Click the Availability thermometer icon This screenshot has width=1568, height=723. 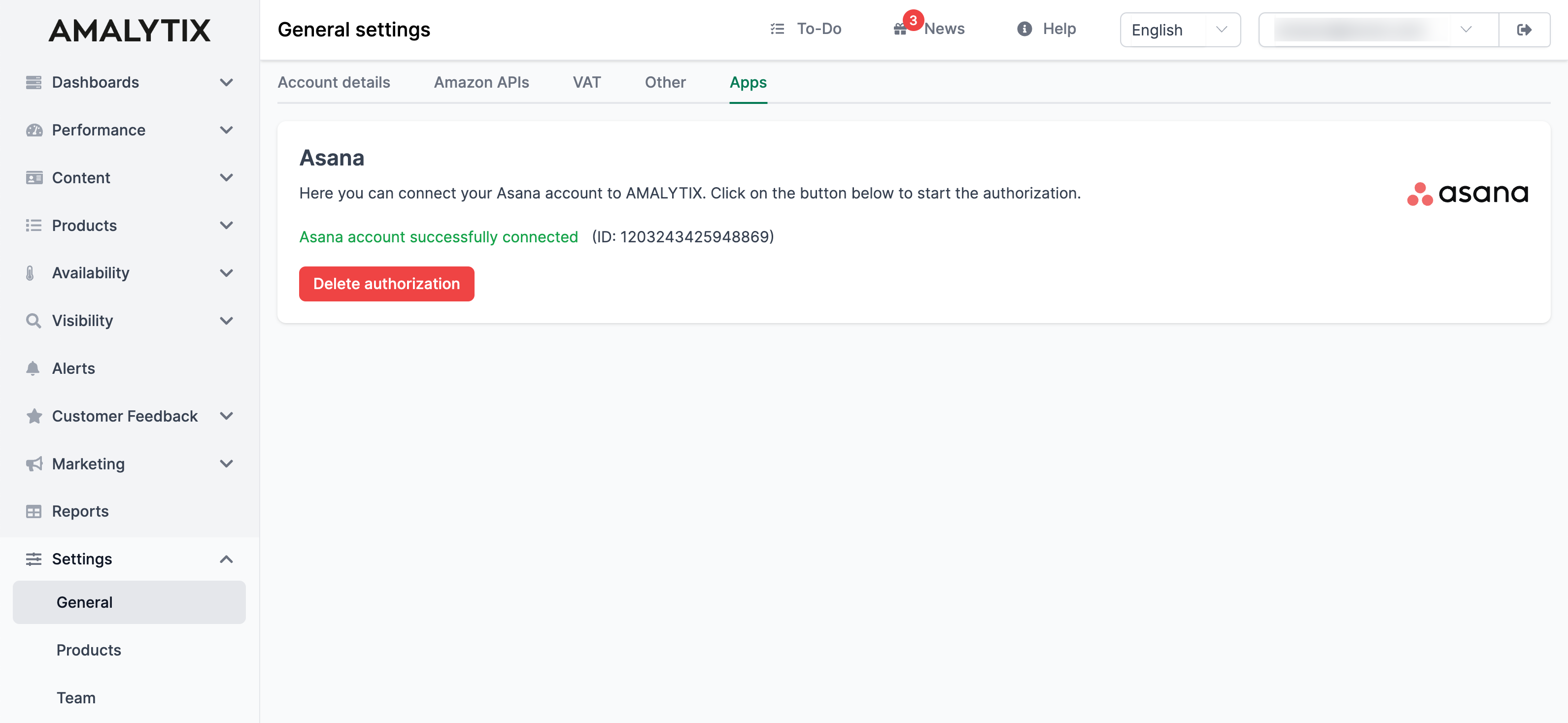click(31, 273)
